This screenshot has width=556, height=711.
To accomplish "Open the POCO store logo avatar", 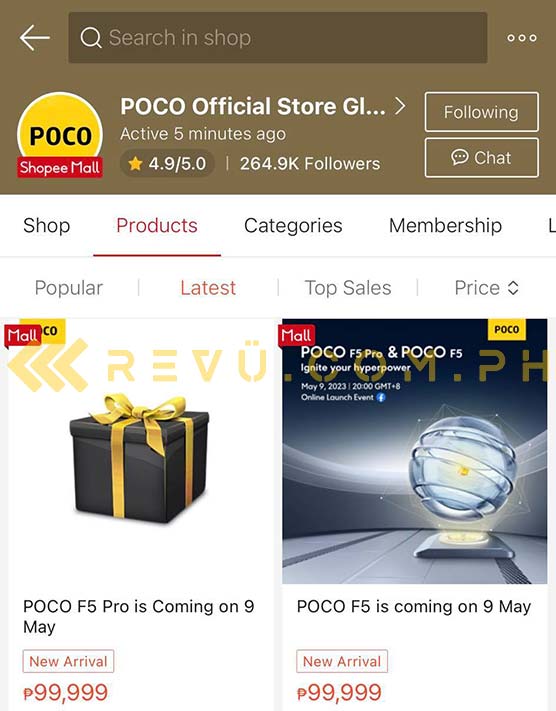I will coord(60,131).
